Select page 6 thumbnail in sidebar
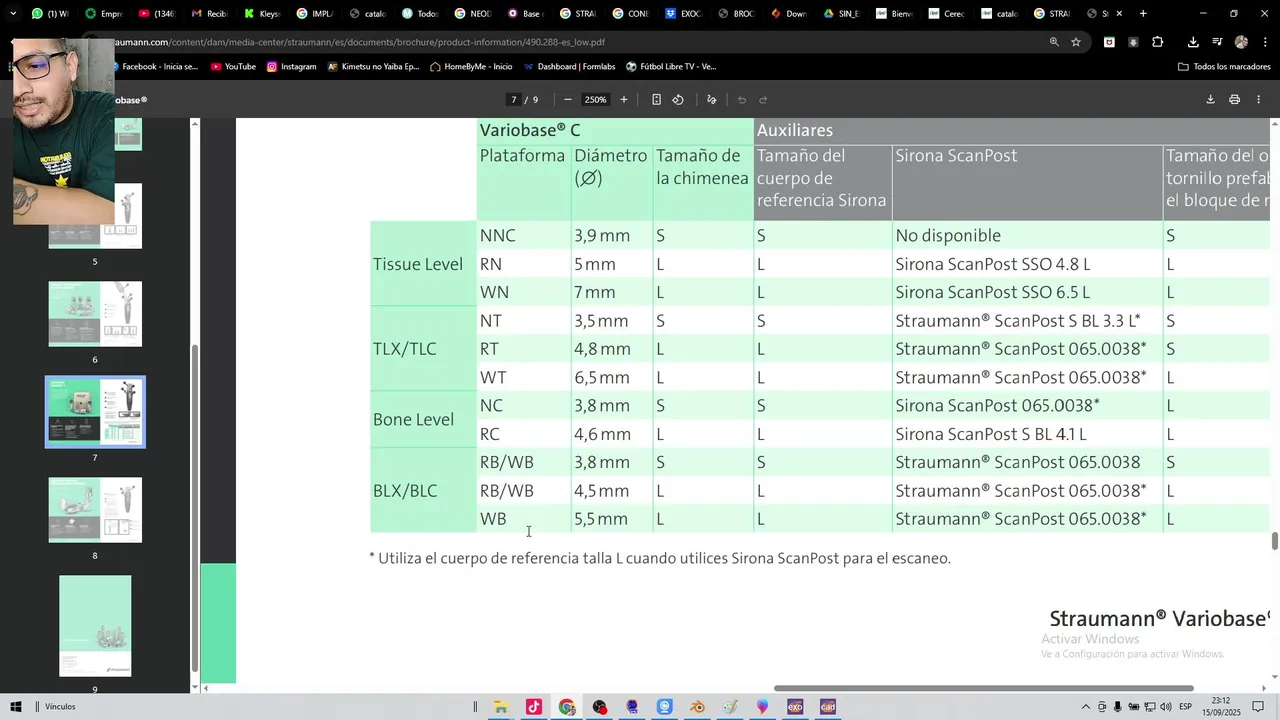Image resolution: width=1280 pixels, height=720 pixels. pos(95,314)
